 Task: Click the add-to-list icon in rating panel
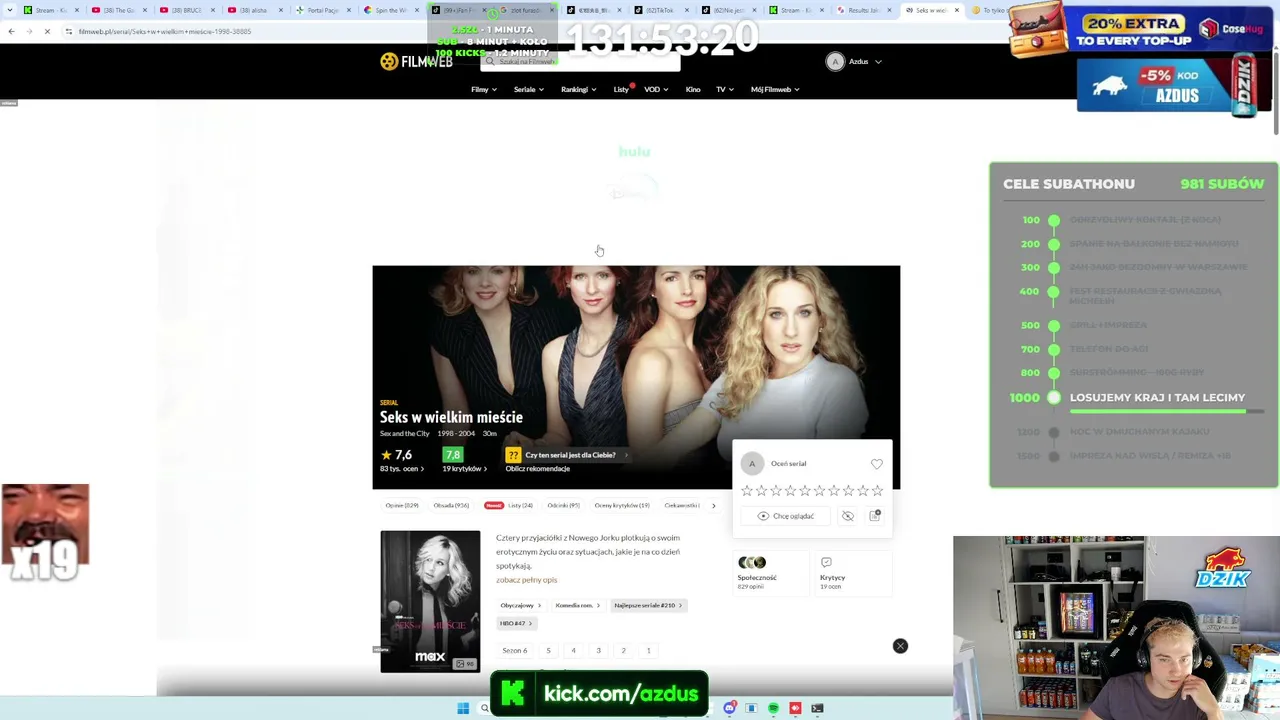875,516
